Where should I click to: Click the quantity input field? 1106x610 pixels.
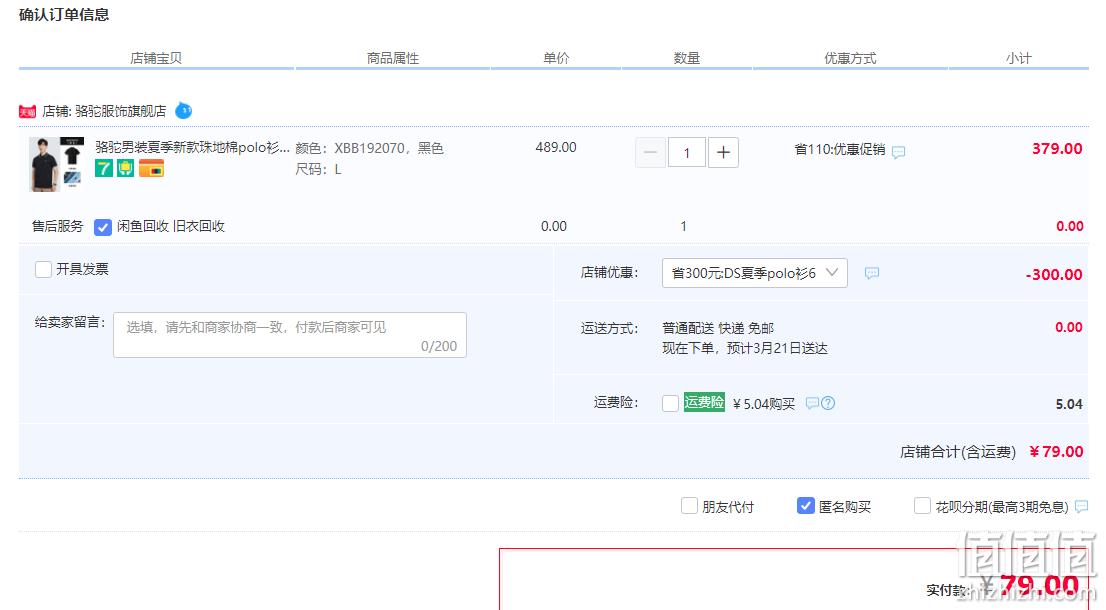[x=686, y=152]
